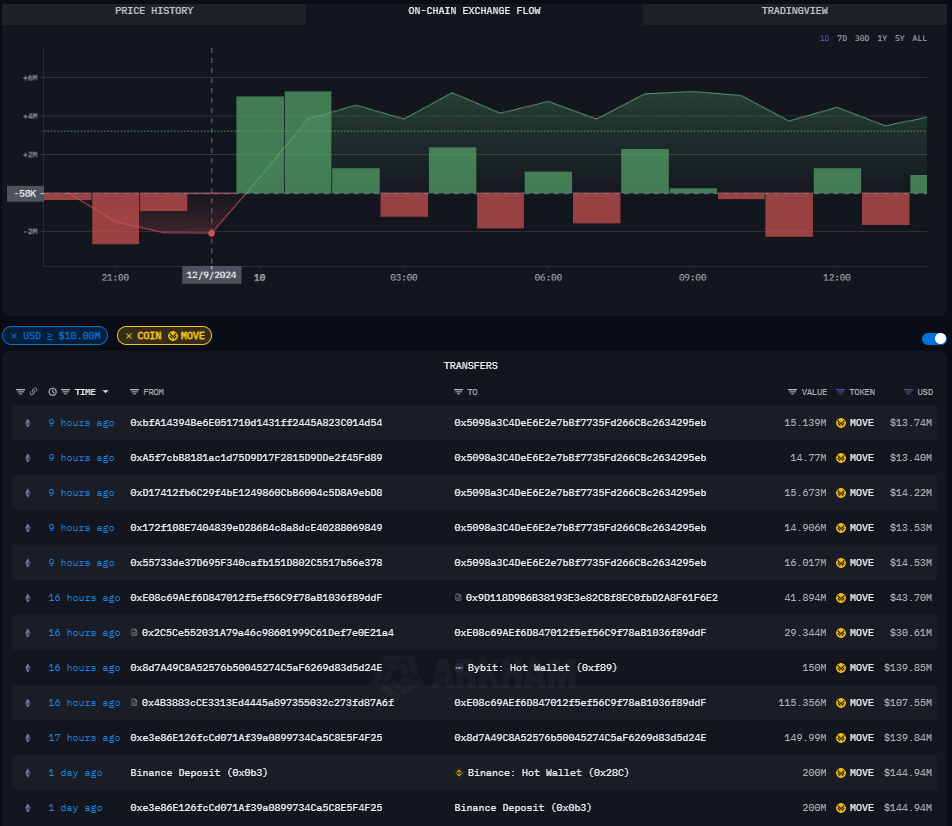The width and height of the screenshot is (952, 826).
Task: Switch to the TradingView tab
Action: (794, 11)
